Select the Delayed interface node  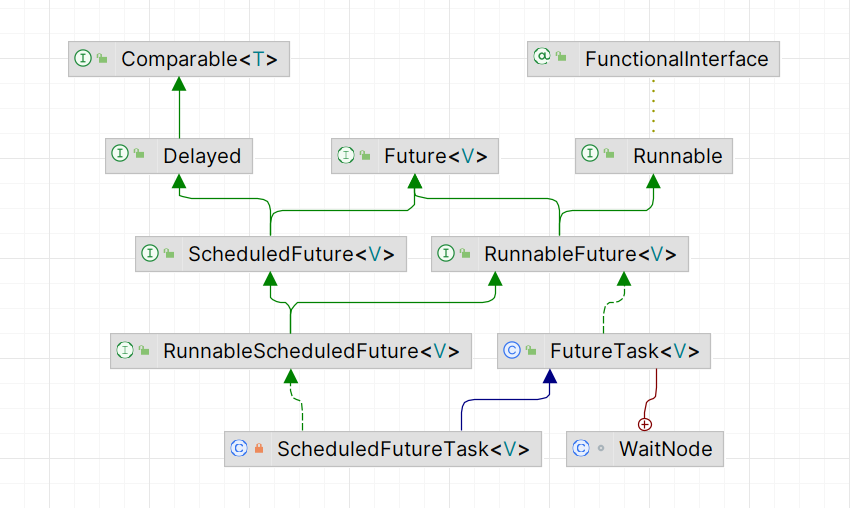pos(202,155)
